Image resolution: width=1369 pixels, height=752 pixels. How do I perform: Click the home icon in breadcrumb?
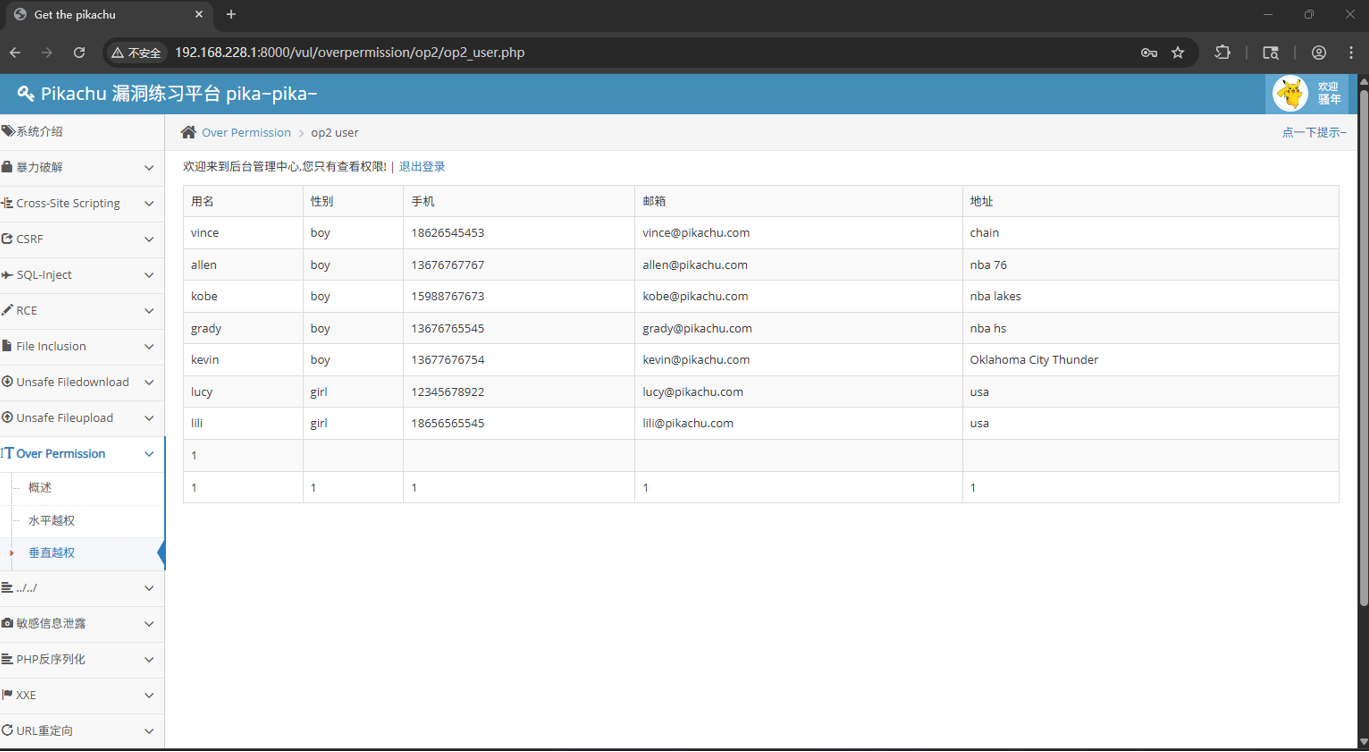pos(188,132)
